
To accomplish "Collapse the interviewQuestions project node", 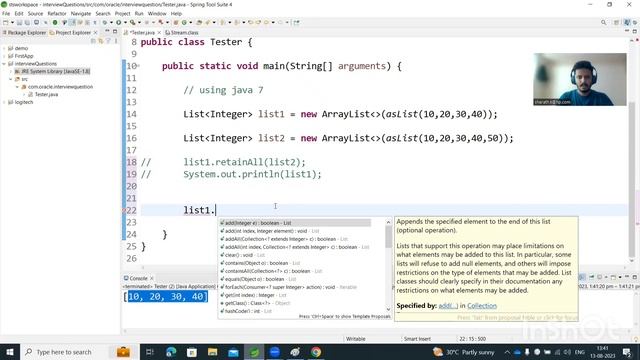I will point(4,64).
